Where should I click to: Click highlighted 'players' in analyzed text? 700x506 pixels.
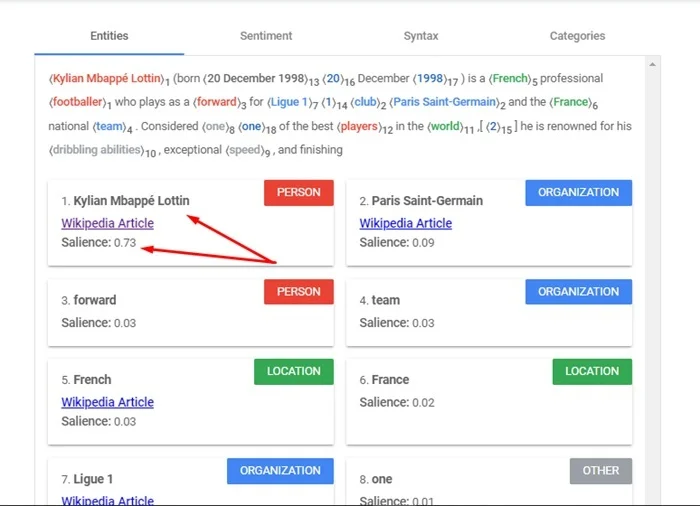click(359, 126)
